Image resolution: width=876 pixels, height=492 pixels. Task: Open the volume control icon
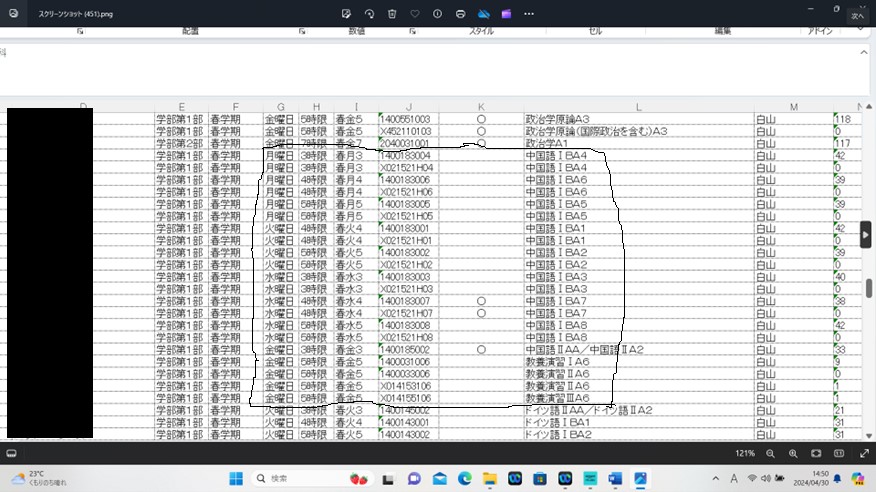(x=766, y=479)
